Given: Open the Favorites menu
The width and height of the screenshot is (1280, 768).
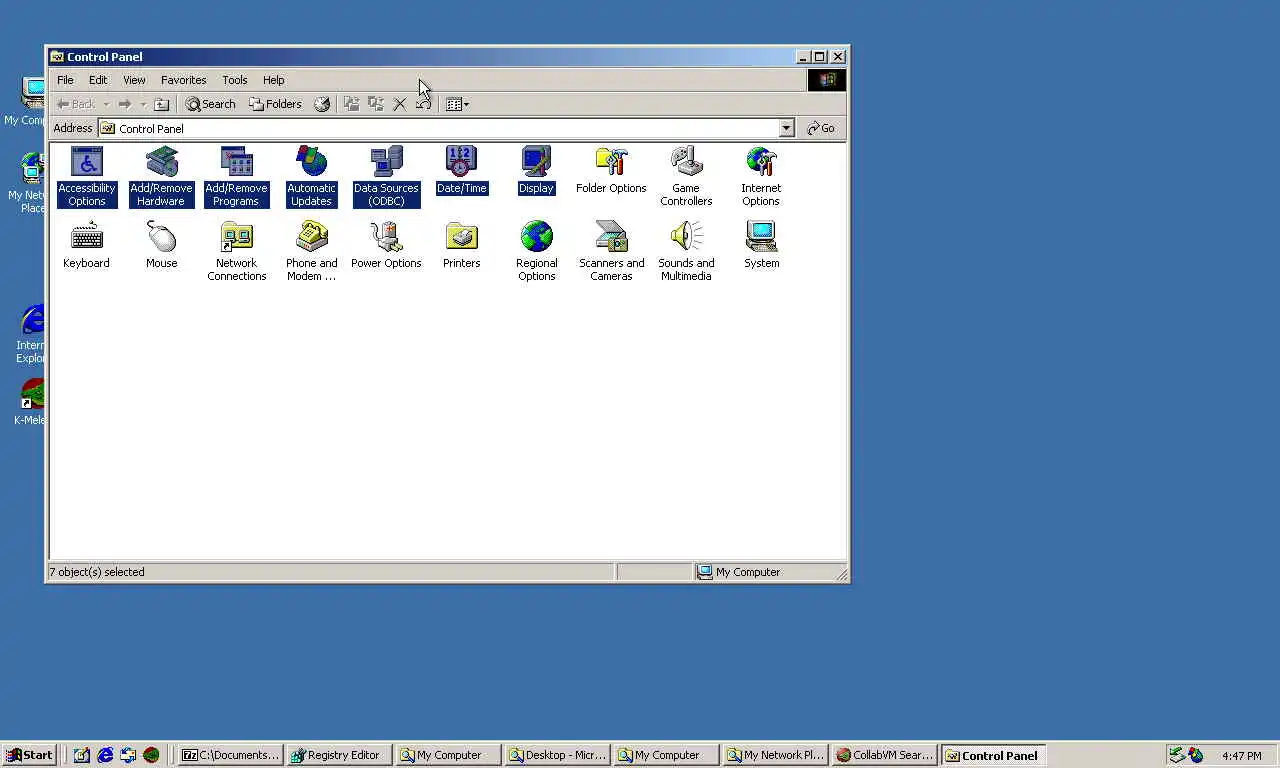Looking at the screenshot, I should click(184, 80).
